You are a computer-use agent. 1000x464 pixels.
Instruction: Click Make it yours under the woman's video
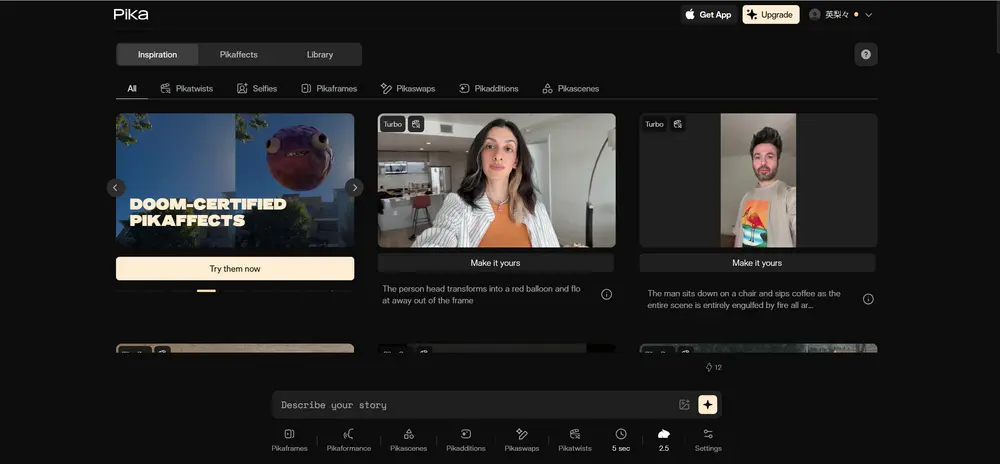tap(496, 263)
